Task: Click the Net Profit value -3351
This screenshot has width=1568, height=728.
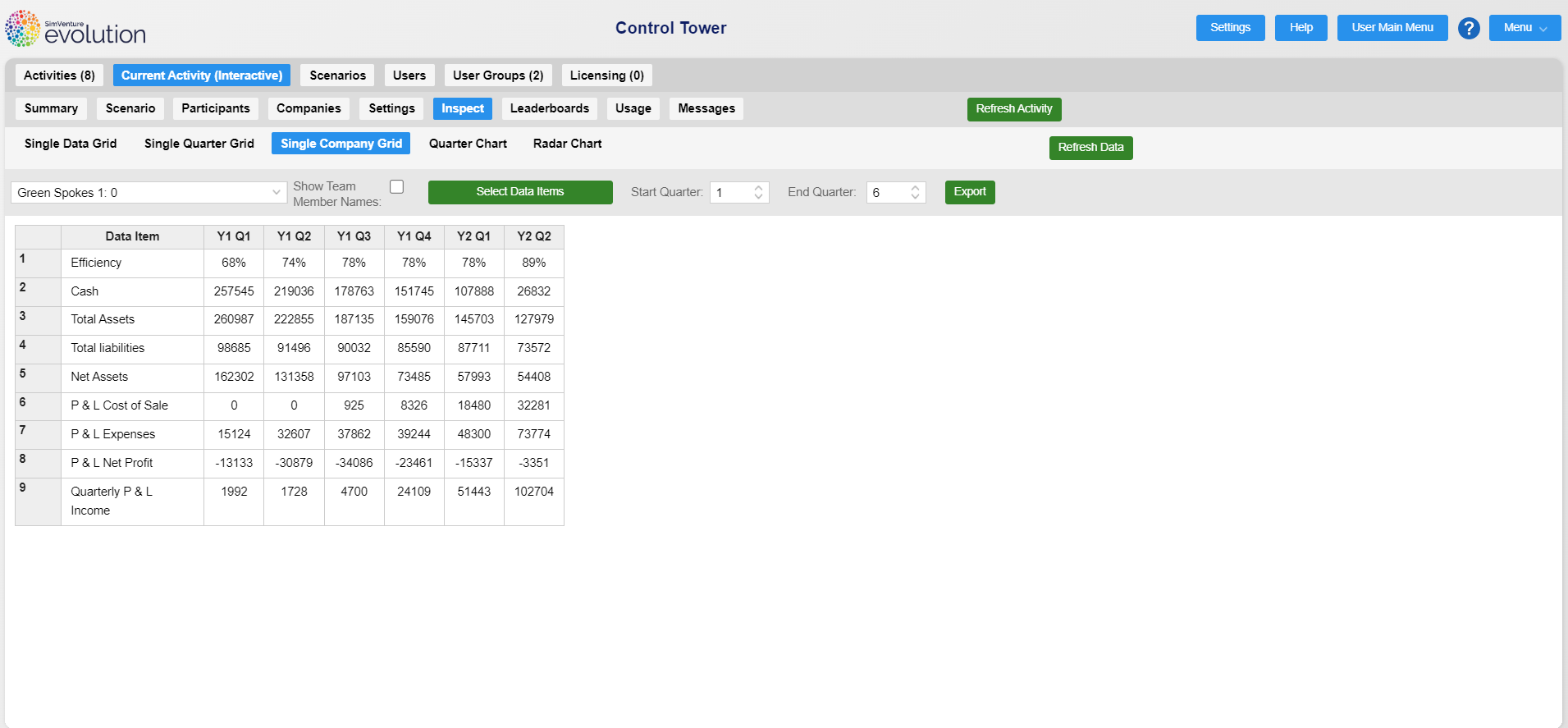Action: pos(534,463)
